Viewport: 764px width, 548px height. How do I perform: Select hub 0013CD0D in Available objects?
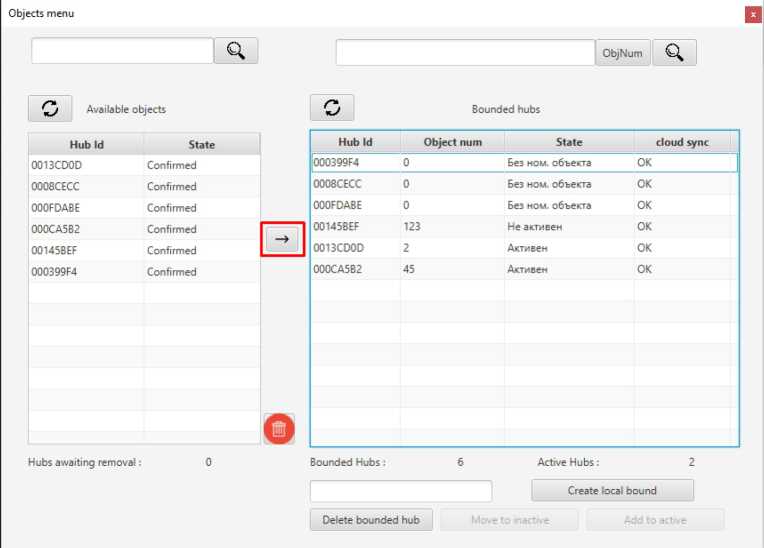[86, 165]
